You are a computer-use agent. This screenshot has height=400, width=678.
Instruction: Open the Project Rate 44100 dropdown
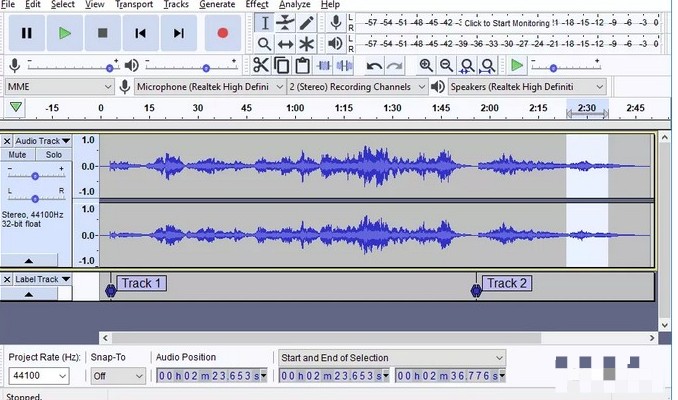coord(38,376)
